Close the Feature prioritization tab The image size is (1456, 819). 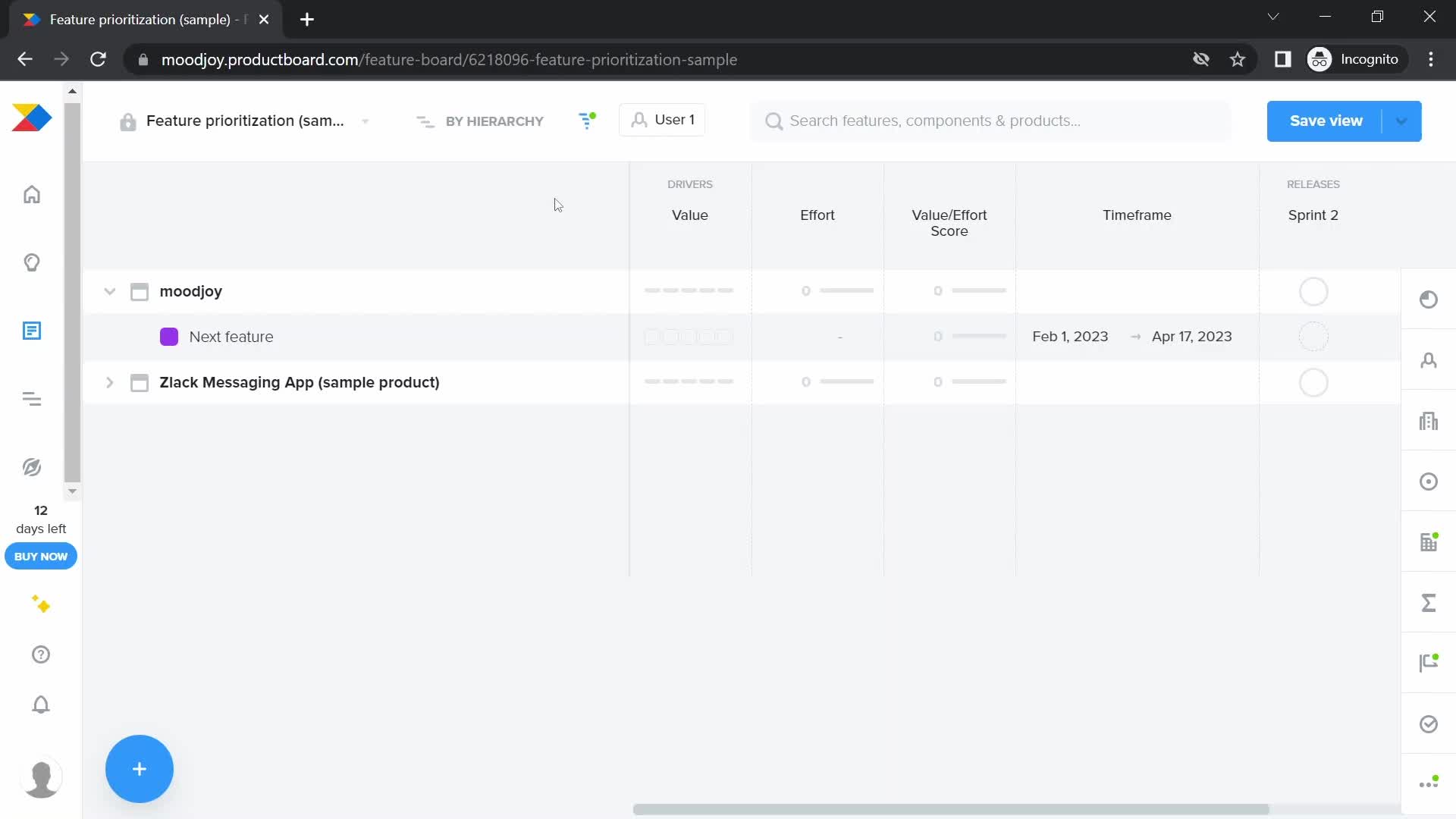click(x=264, y=20)
